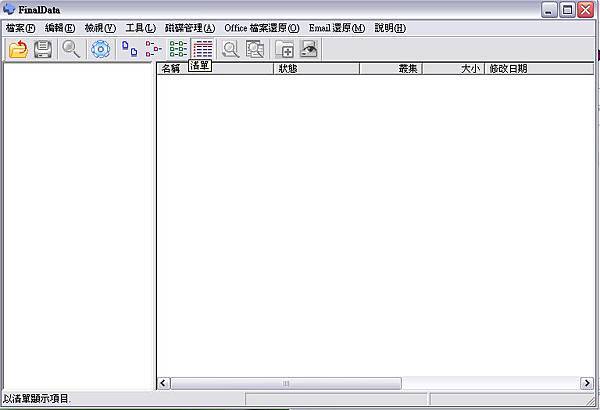Close the FinalData window
Screen dimensions: 600x410
[585, 10]
